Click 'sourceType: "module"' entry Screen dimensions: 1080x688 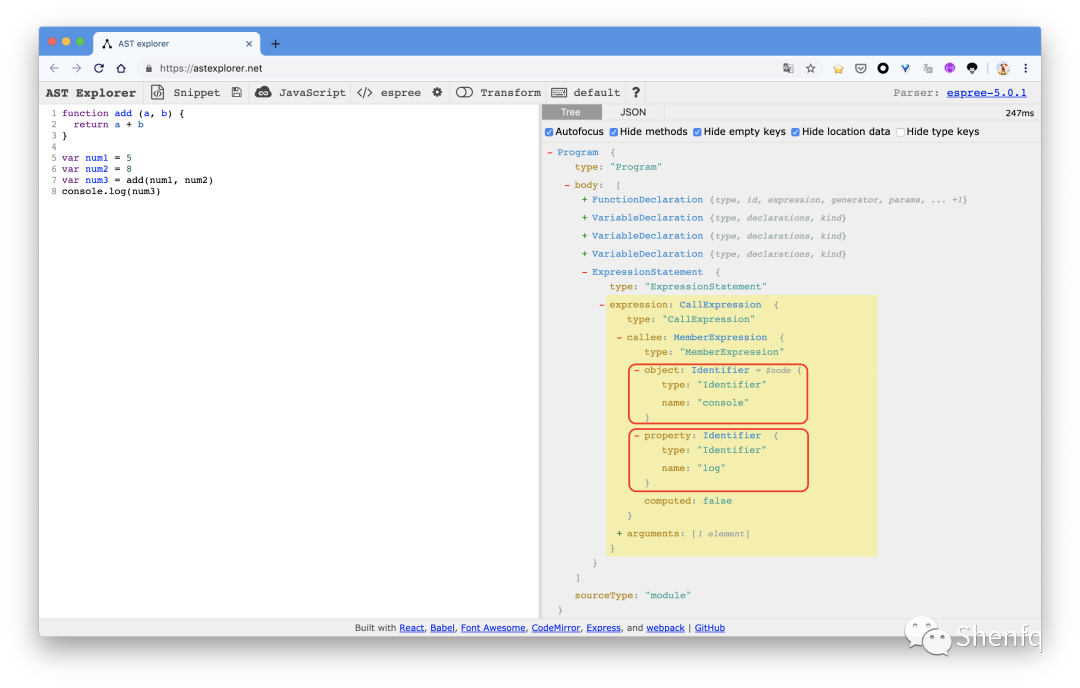633,596
